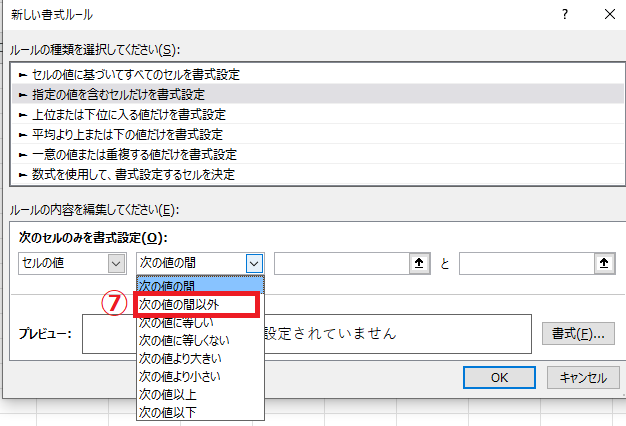Click the second value input field after と
626x426 pixels.
coord(527,263)
